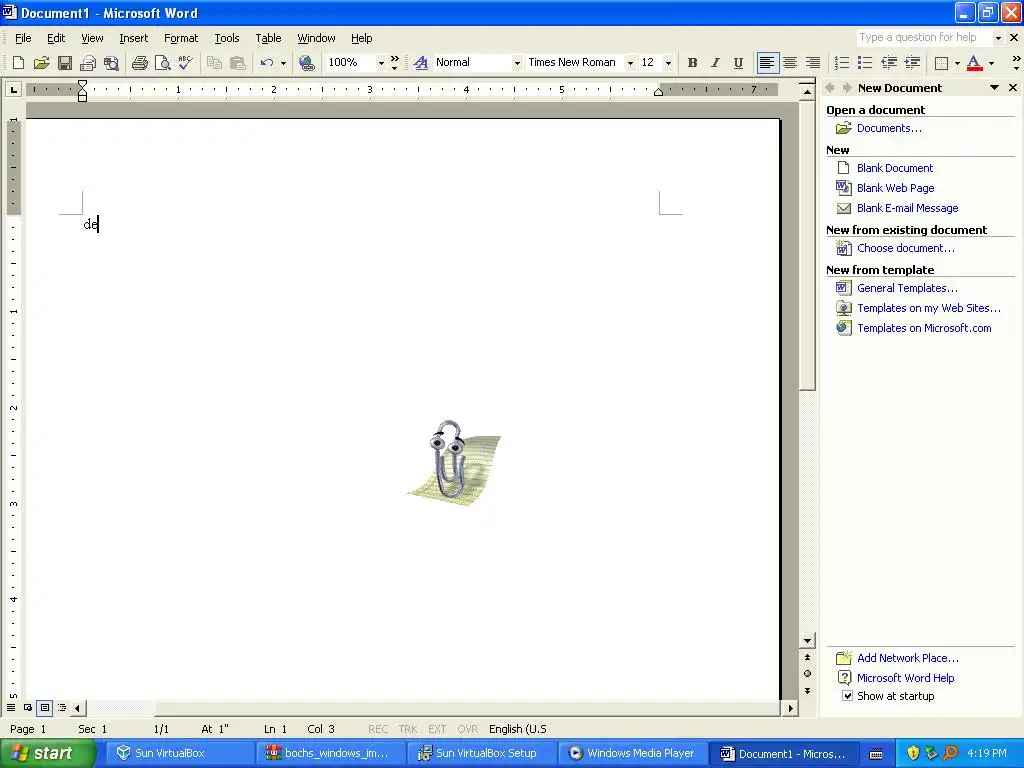Decrease the paragraph indent
1024x768 pixels.
click(x=889, y=63)
